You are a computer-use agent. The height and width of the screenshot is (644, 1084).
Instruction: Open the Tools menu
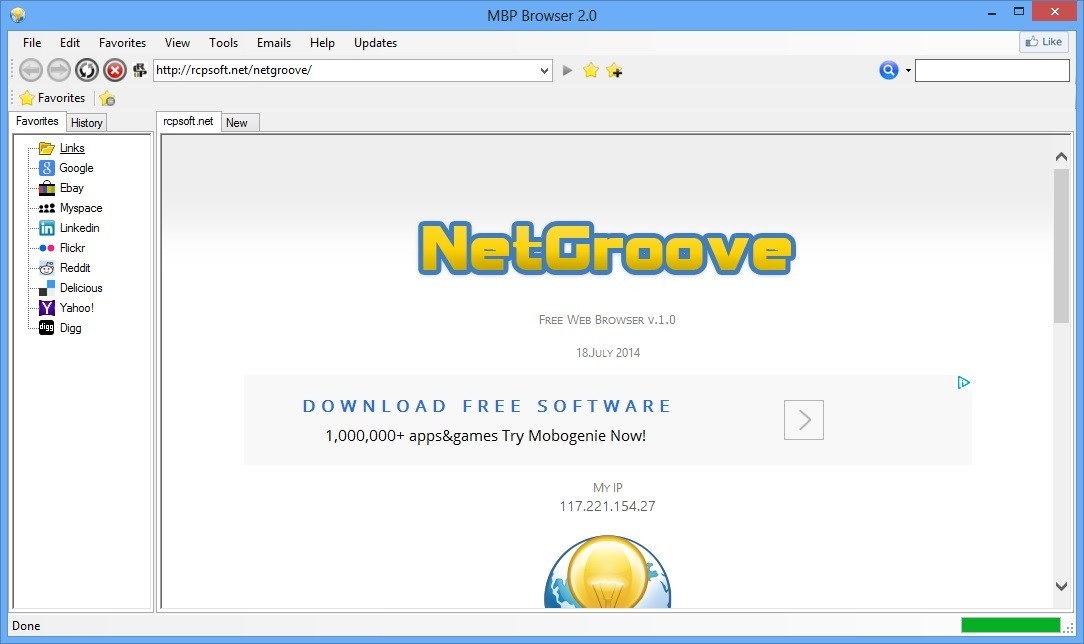(x=223, y=43)
